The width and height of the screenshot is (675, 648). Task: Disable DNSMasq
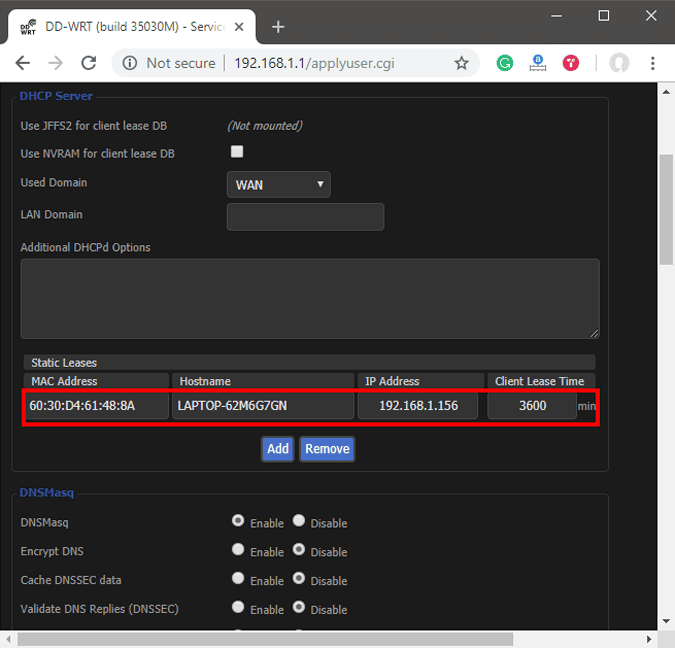299,521
